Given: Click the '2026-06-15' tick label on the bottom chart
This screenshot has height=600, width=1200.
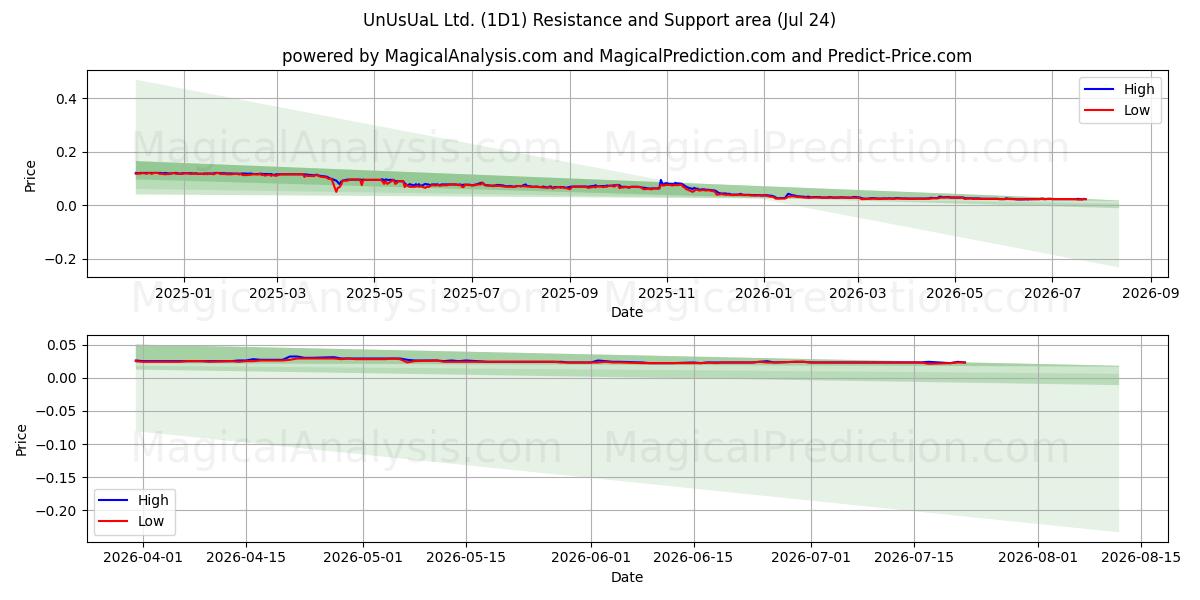Looking at the screenshot, I should point(695,558).
